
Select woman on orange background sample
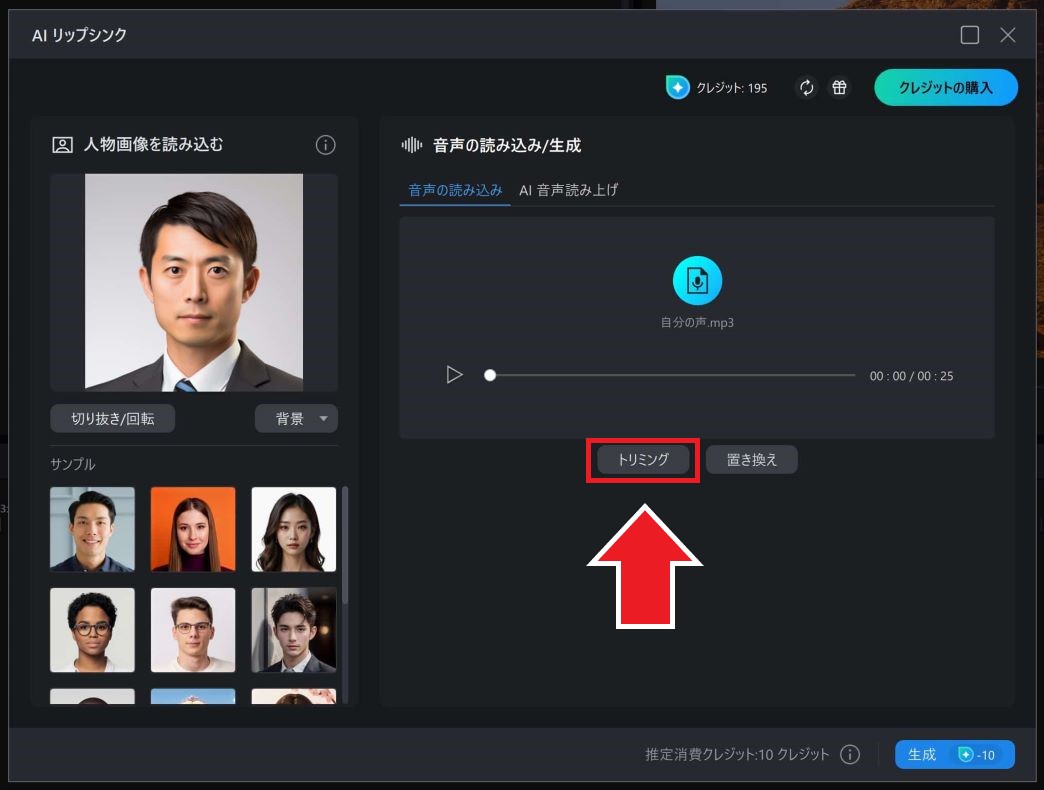(x=193, y=529)
